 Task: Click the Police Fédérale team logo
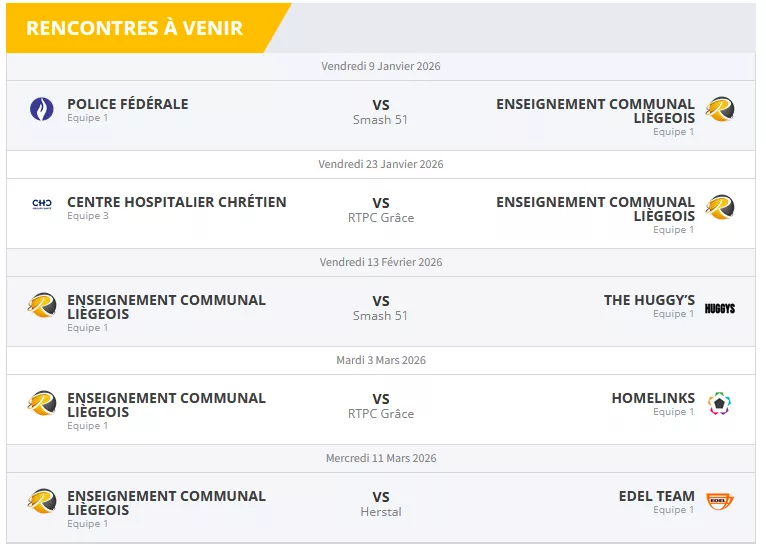[42, 109]
